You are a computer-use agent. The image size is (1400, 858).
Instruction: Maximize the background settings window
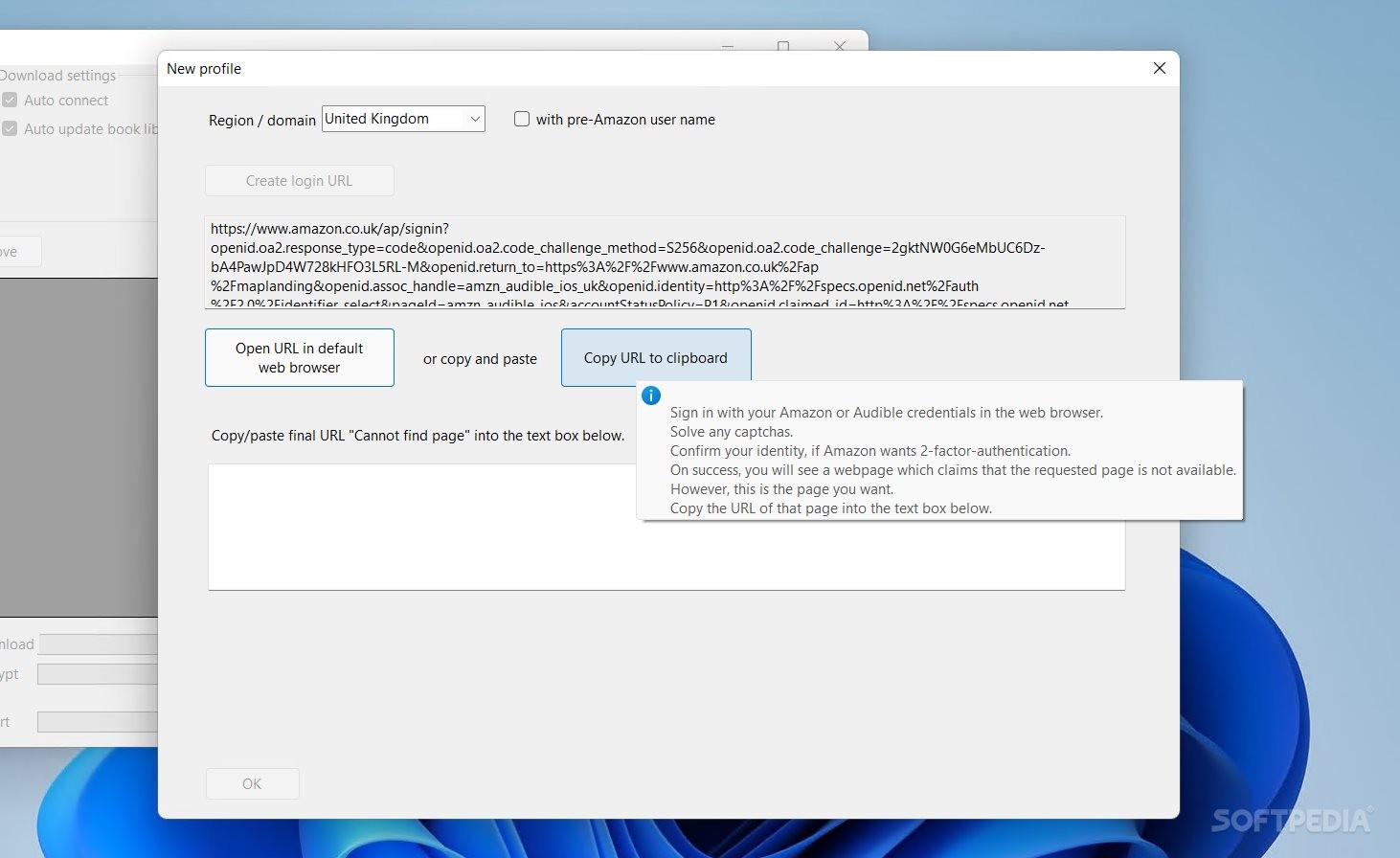pos(783,45)
